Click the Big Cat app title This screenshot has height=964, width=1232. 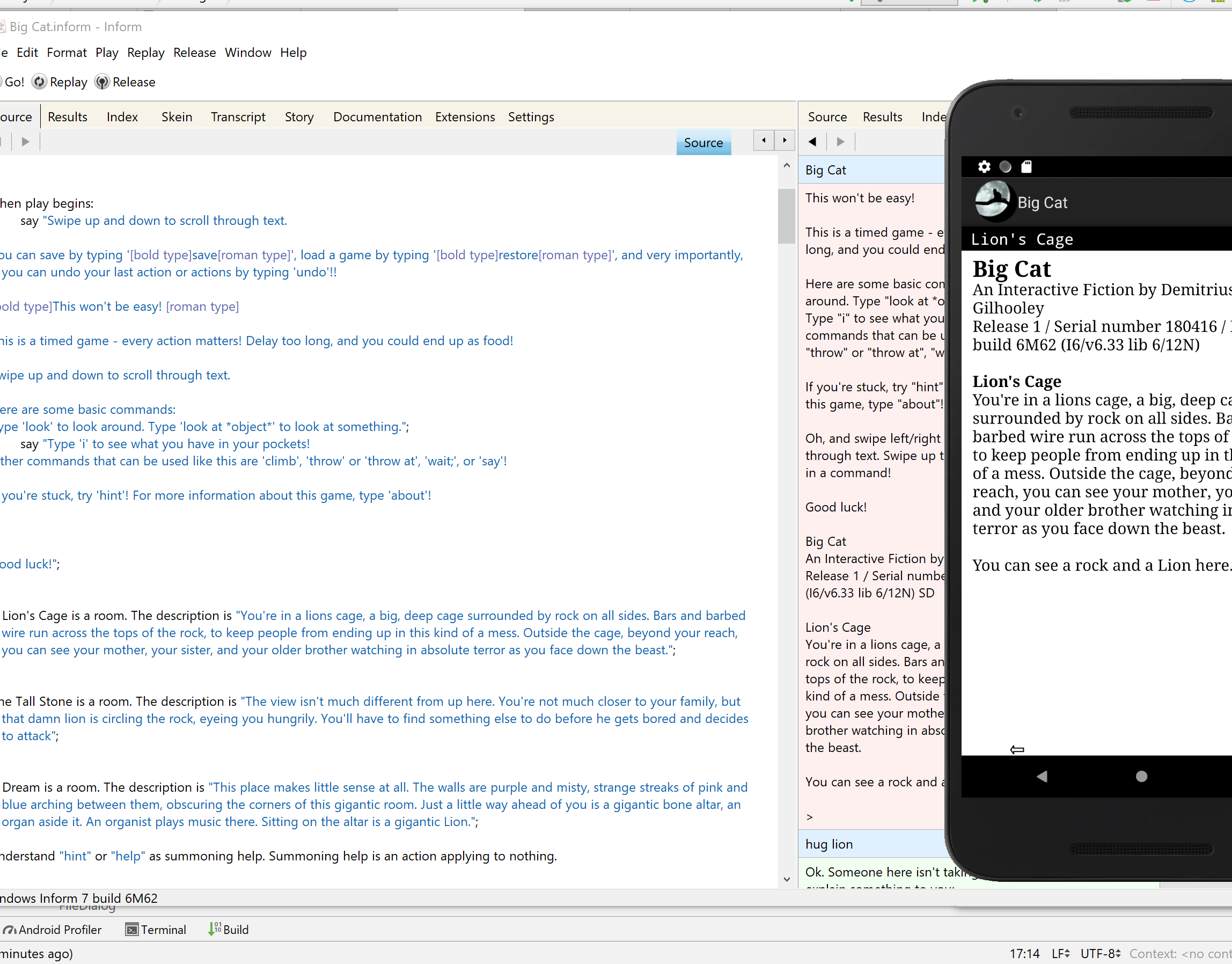[x=1043, y=202]
